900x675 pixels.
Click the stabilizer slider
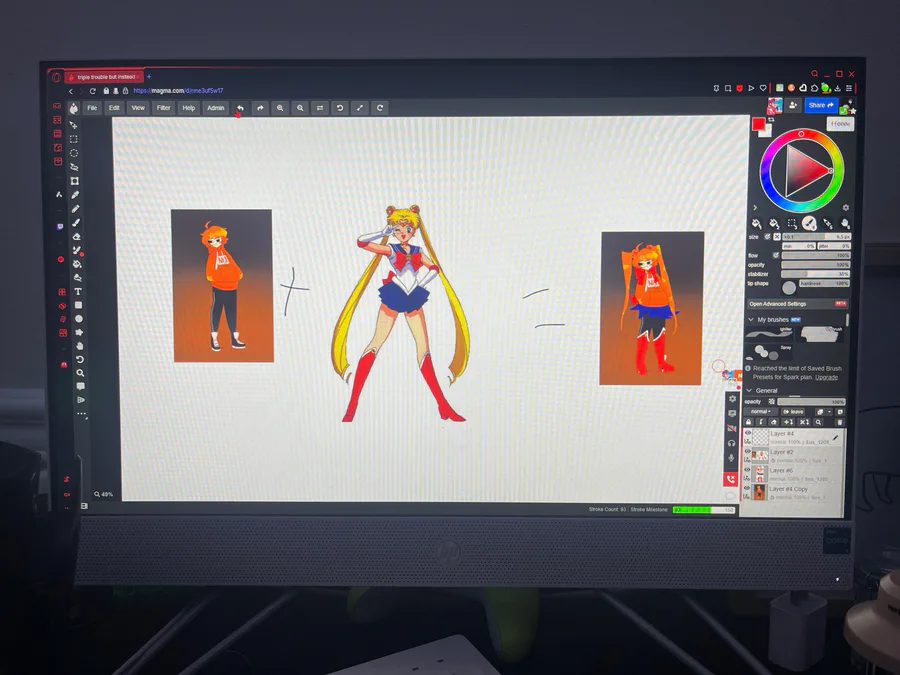tap(816, 274)
